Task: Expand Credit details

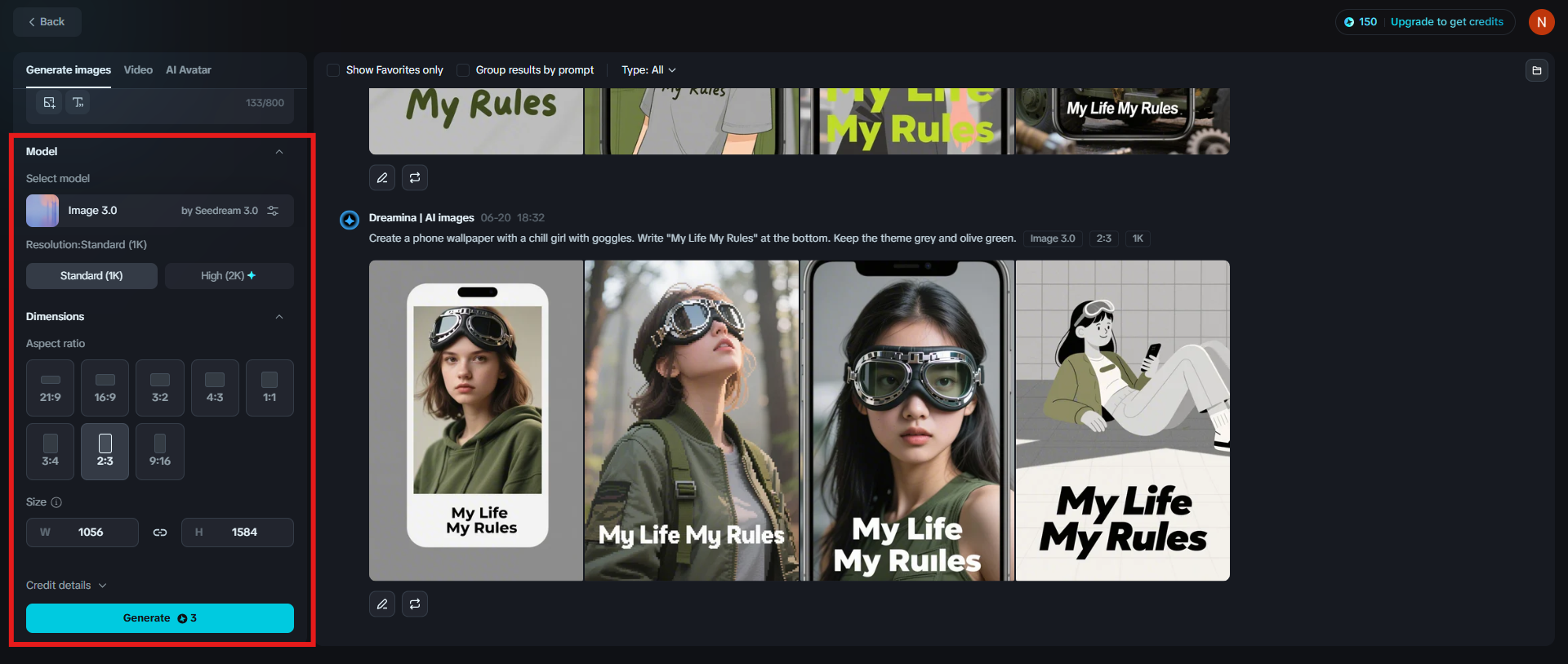Action: pyautogui.click(x=66, y=586)
